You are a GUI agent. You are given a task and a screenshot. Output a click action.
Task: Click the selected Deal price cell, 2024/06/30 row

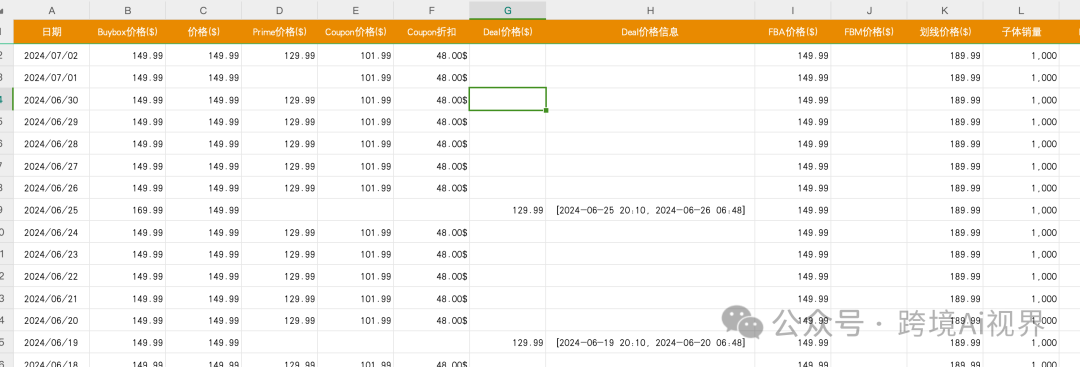pos(508,100)
